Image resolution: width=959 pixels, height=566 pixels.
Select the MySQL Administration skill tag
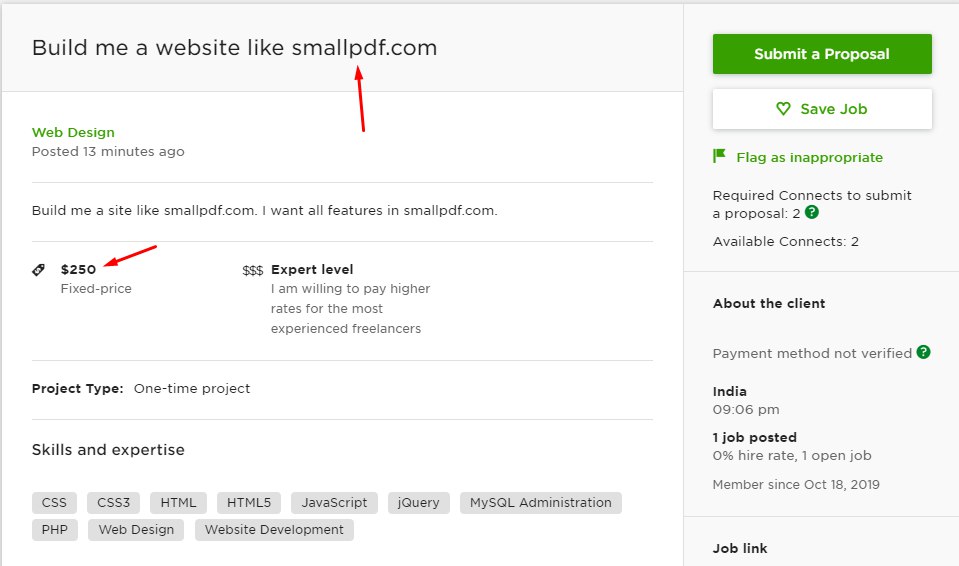coord(541,502)
